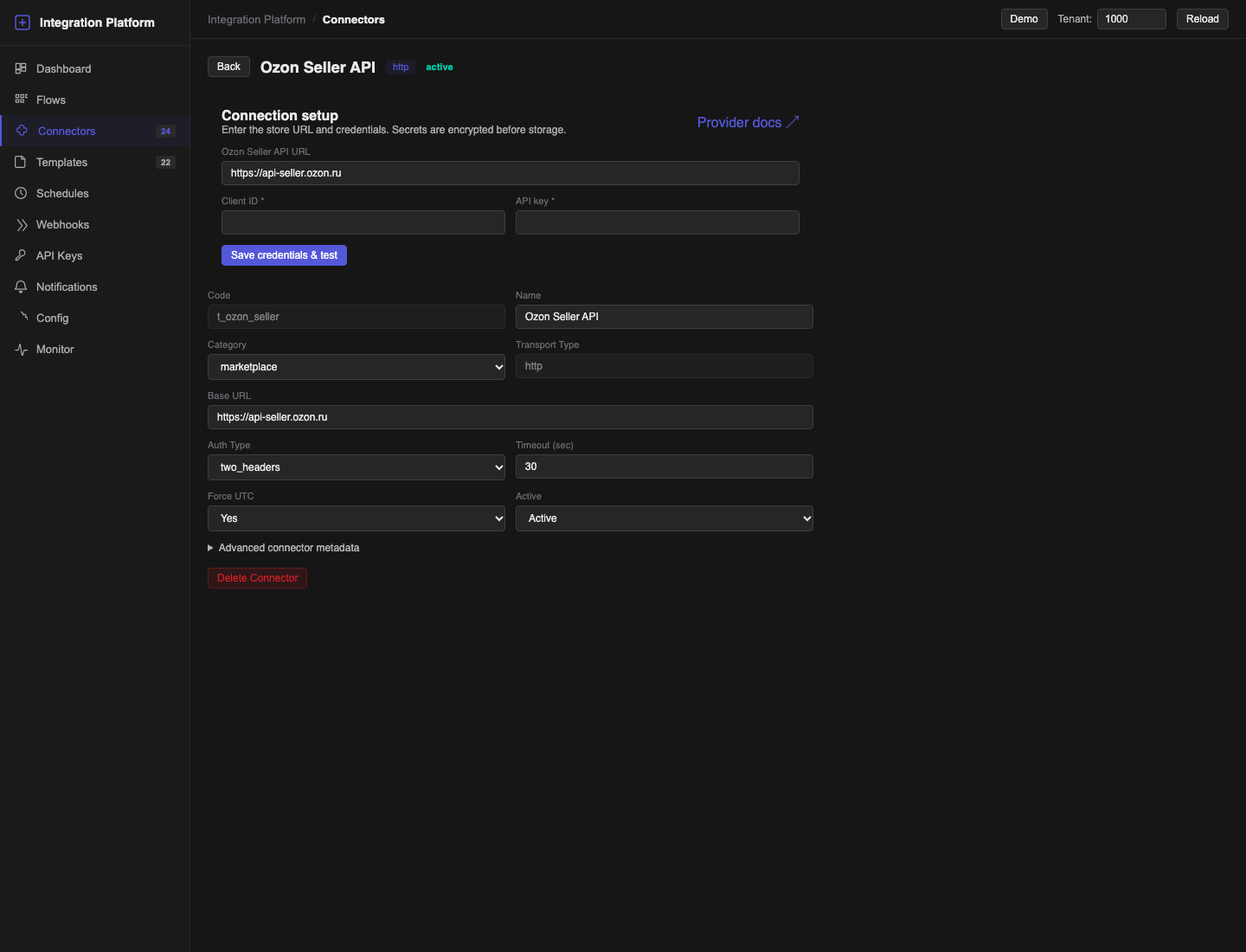Click the Base URL field
Image resolution: width=1246 pixels, height=952 pixels.
511,417
